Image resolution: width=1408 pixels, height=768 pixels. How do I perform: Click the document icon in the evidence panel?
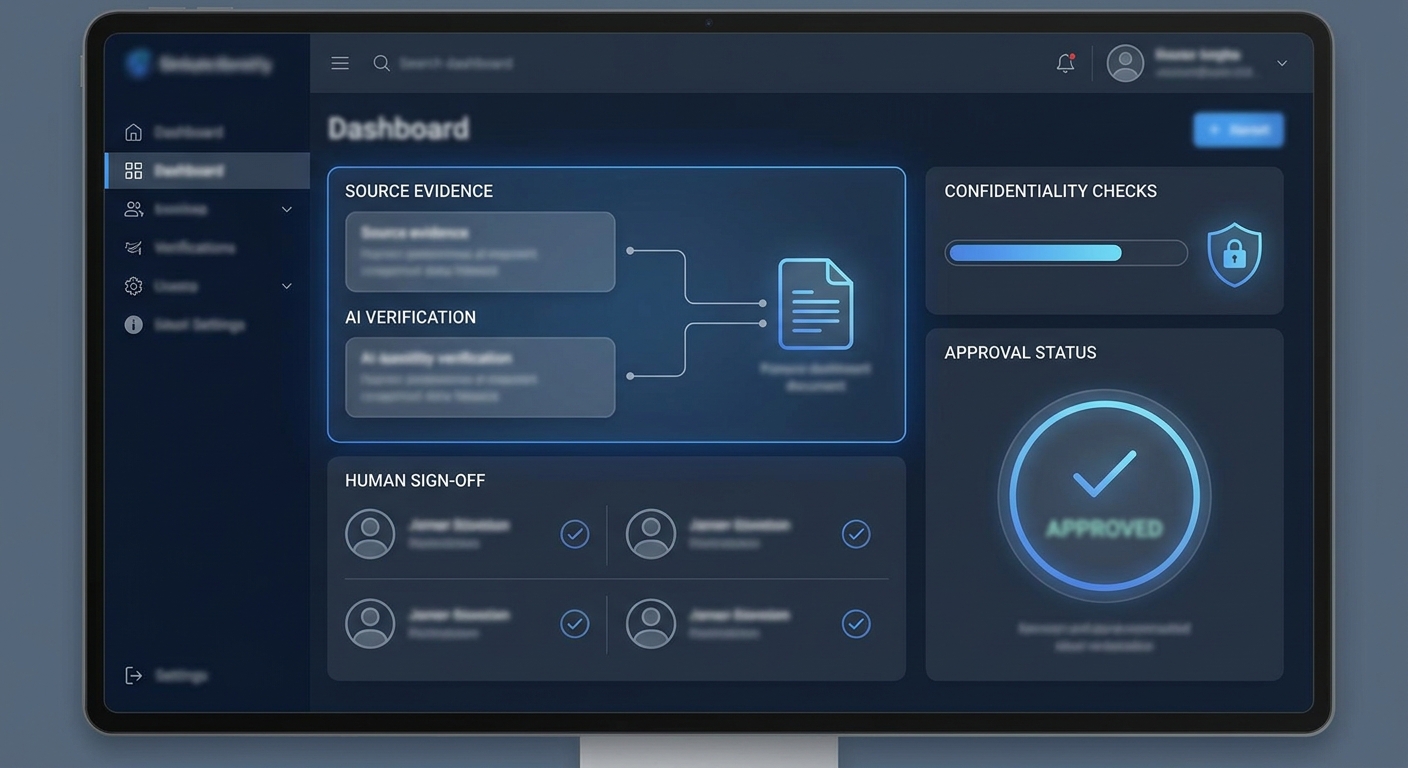click(x=816, y=304)
